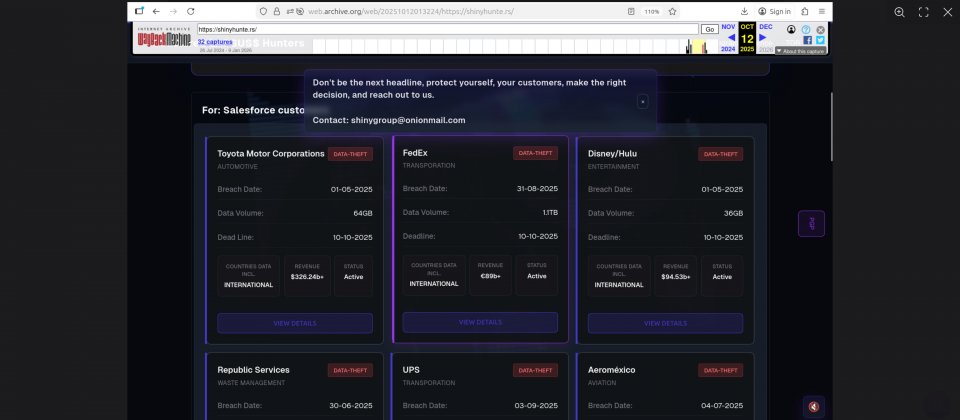
Task: Open 32 captures link
Action: 214,42
